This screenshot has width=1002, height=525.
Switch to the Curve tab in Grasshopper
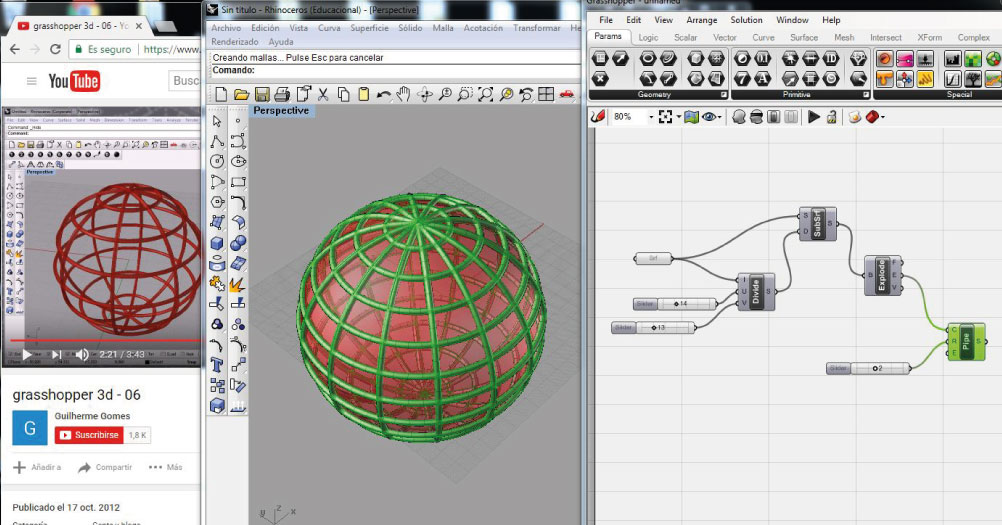pyautogui.click(x=763, y=38)
